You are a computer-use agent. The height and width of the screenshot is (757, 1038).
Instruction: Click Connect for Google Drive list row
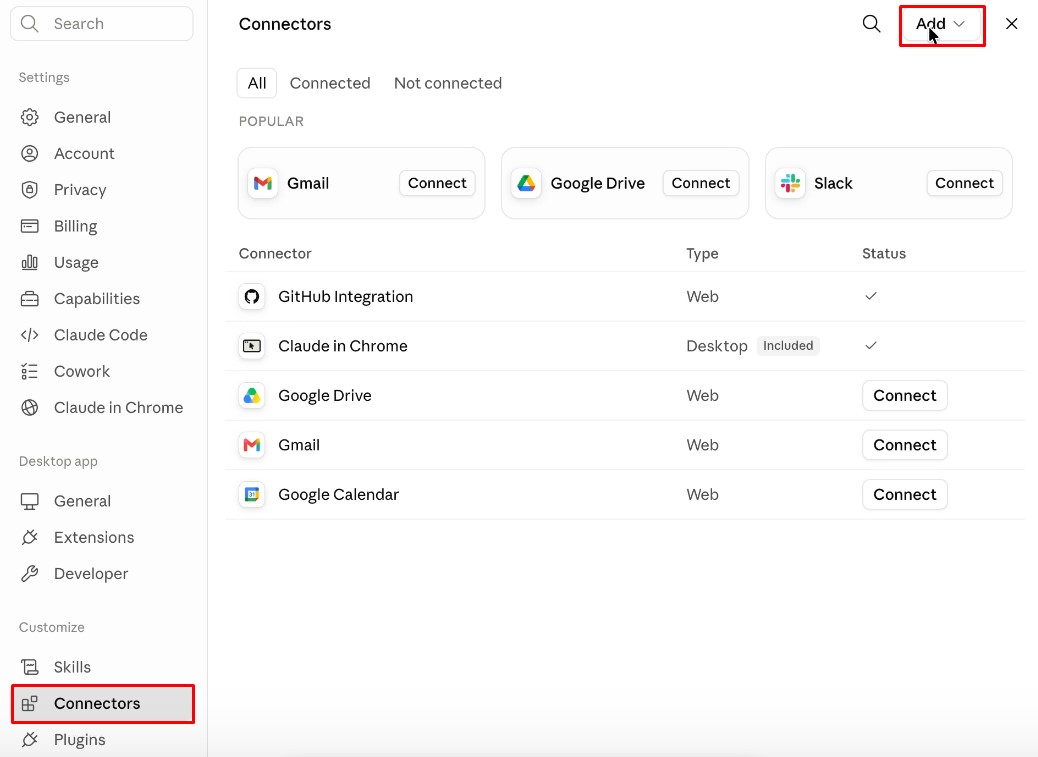click(904, 396)
